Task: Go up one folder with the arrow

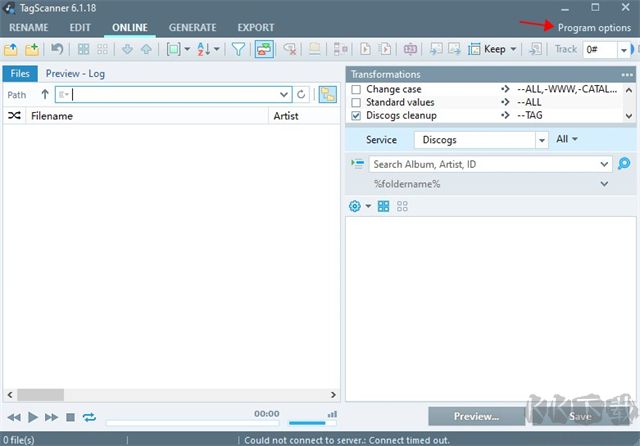Action: 44,95
